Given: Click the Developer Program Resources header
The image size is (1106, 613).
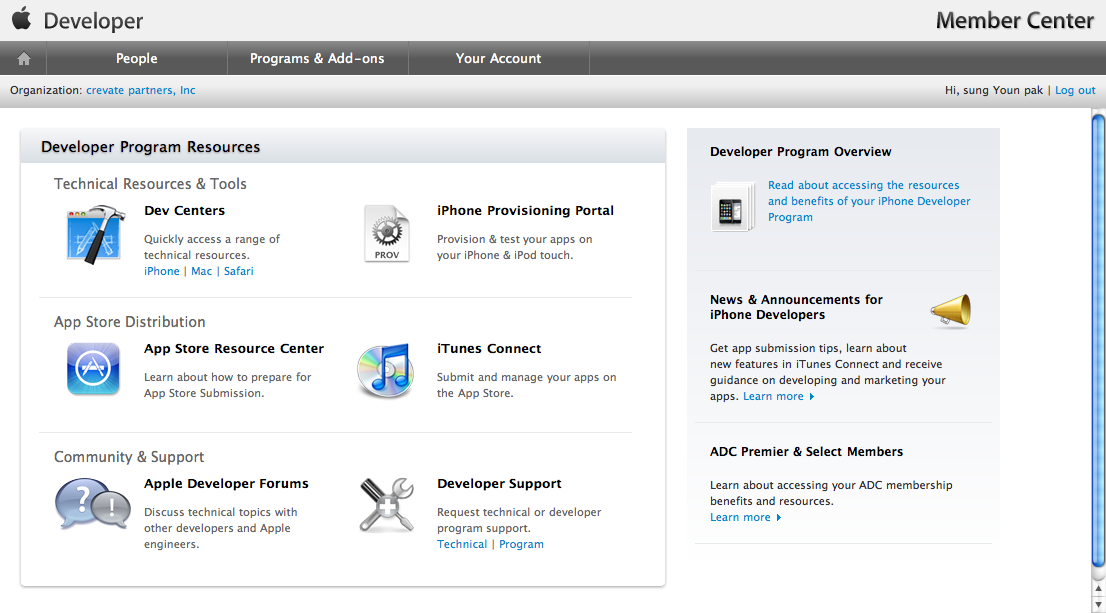Looking at the screenshot, I should point(150,147).
